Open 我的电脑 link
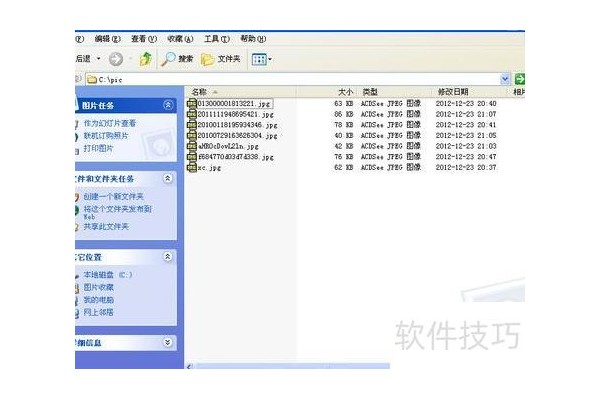 pos(98,300)
